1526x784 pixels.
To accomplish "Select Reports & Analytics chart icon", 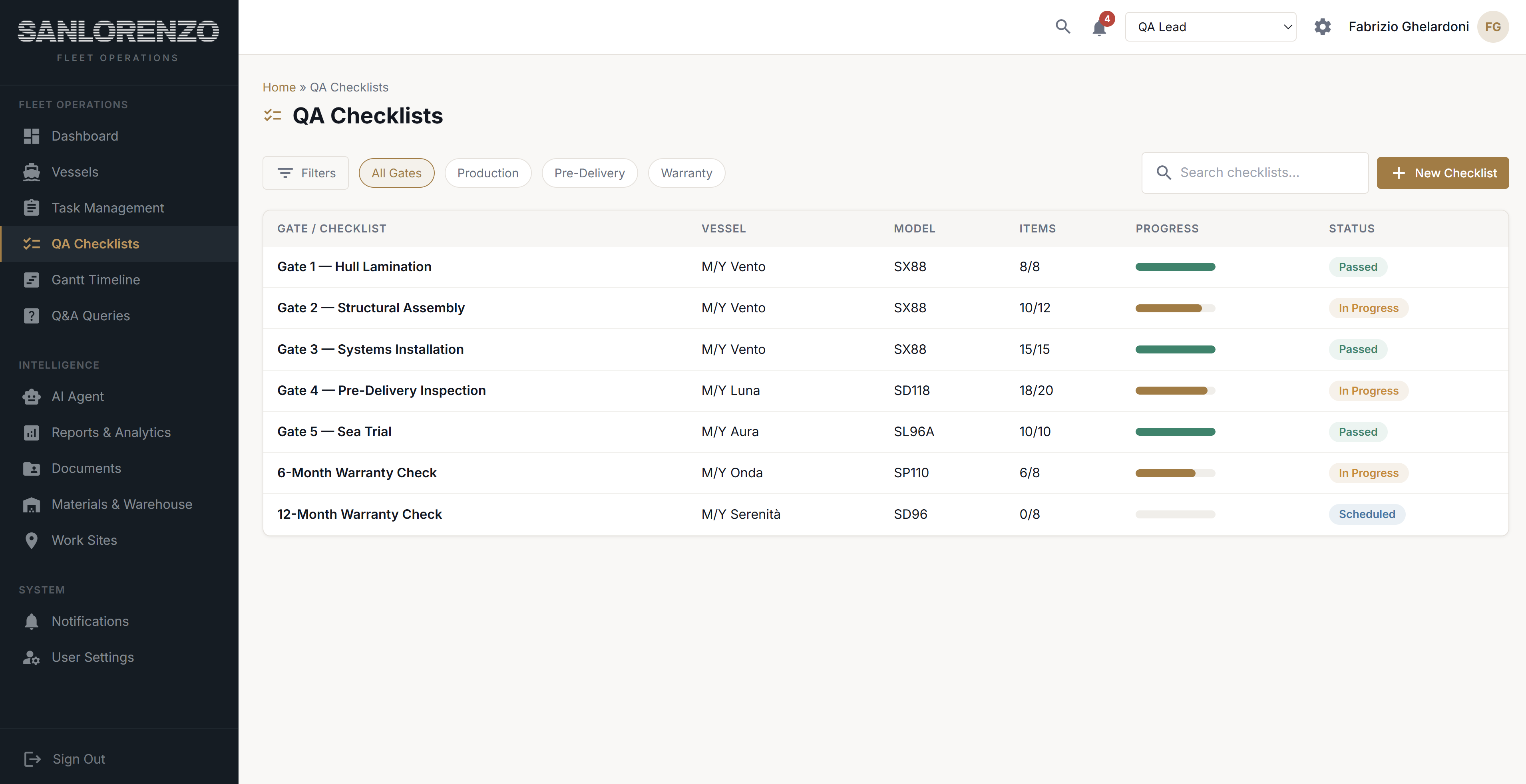I will (32, 432).
